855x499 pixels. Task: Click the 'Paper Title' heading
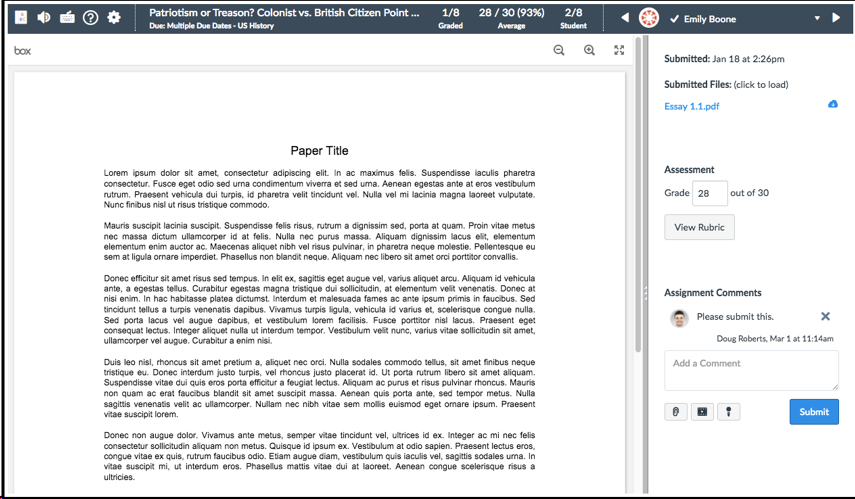(320, 151)
